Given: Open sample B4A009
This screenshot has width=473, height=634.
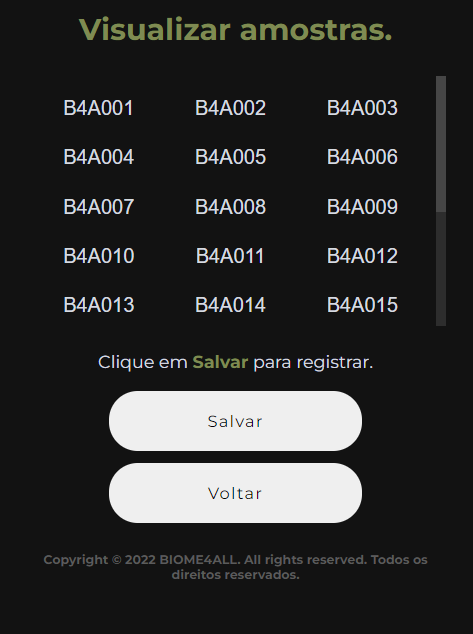Looking at the screenshot, I should (x=362, y=207).
